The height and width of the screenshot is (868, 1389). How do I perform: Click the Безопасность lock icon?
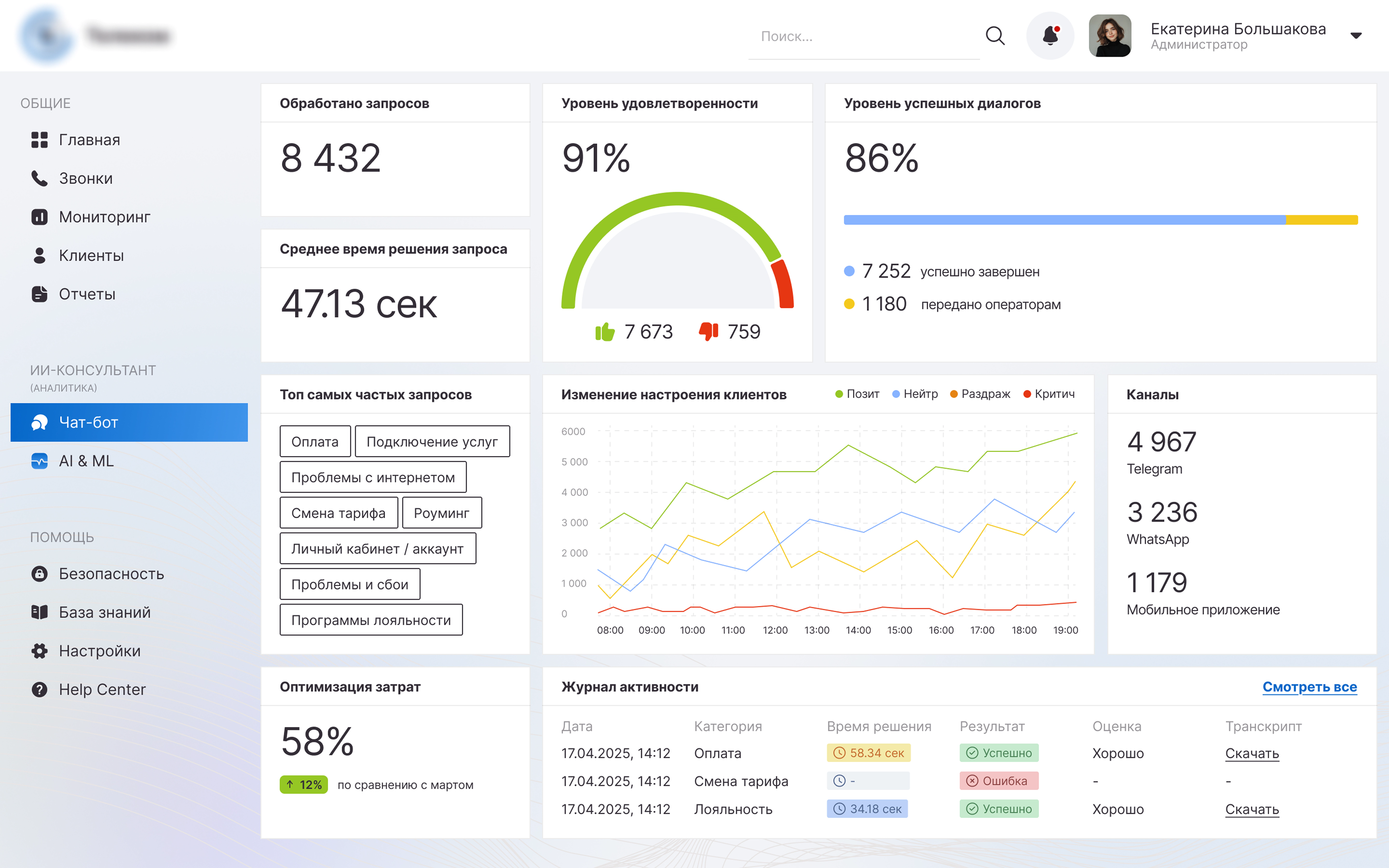[39, 574]
